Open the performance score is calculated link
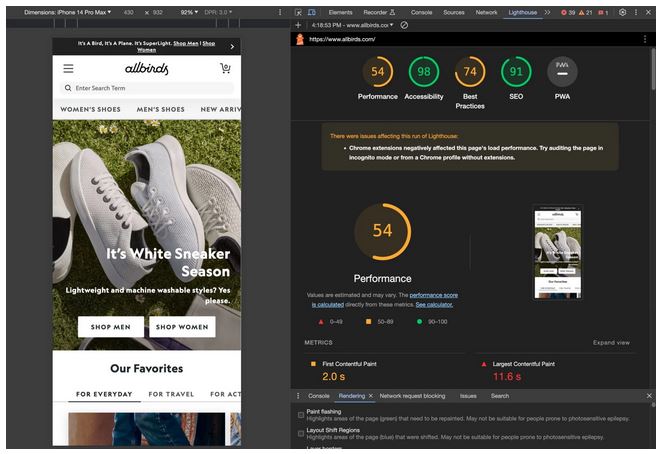This screenshot has height=454, width=661. pyautogui.click(x=385, y=300)
